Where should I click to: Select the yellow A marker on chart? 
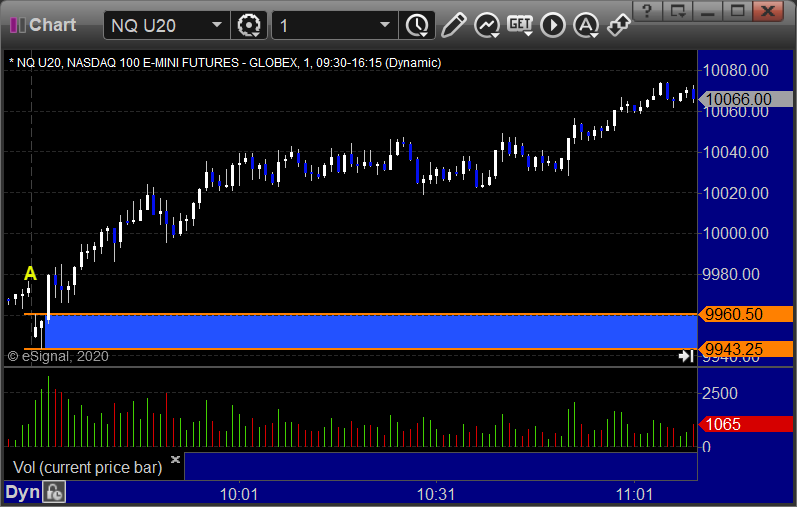[x=30, y=274]
